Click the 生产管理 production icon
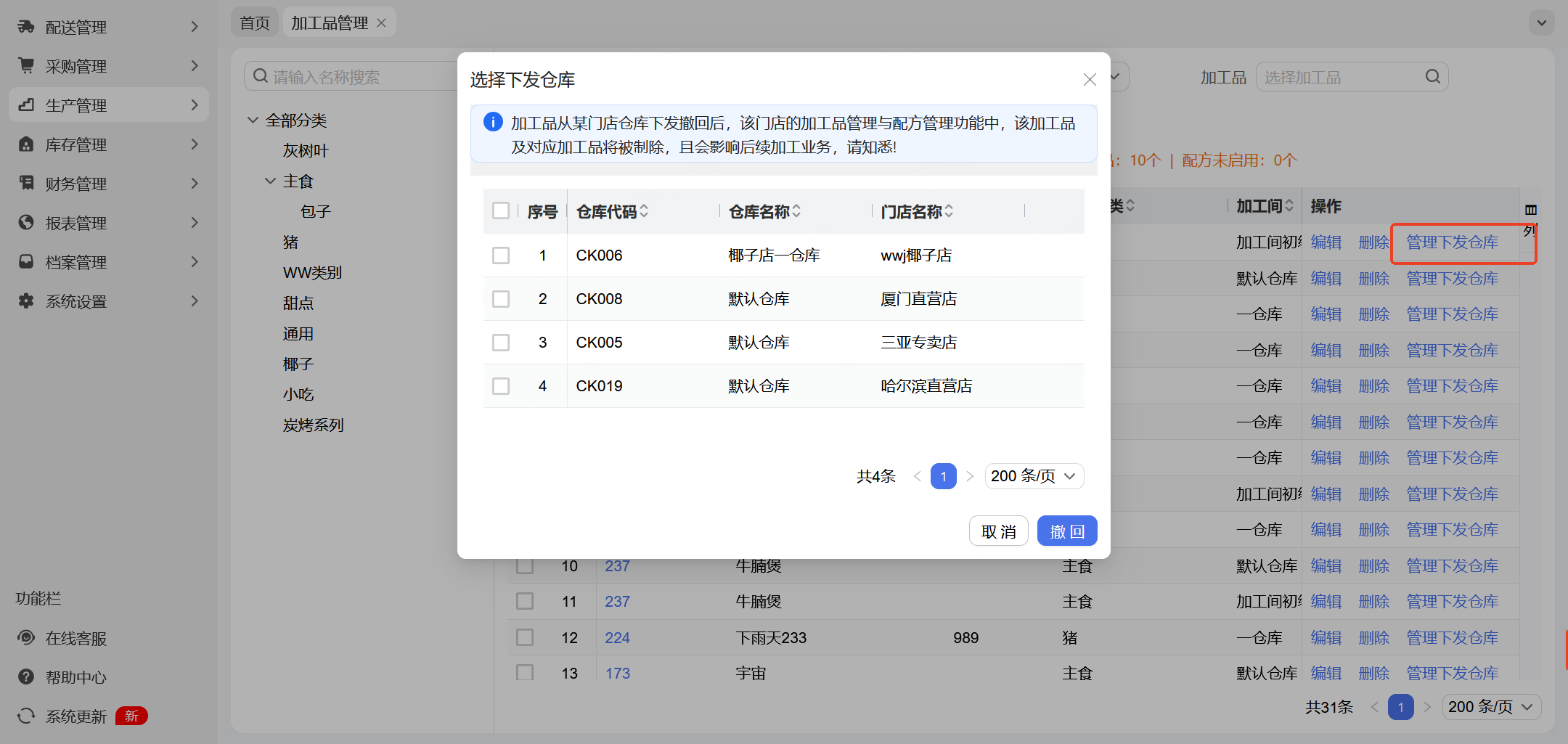1568x744 pixels. 26,105
